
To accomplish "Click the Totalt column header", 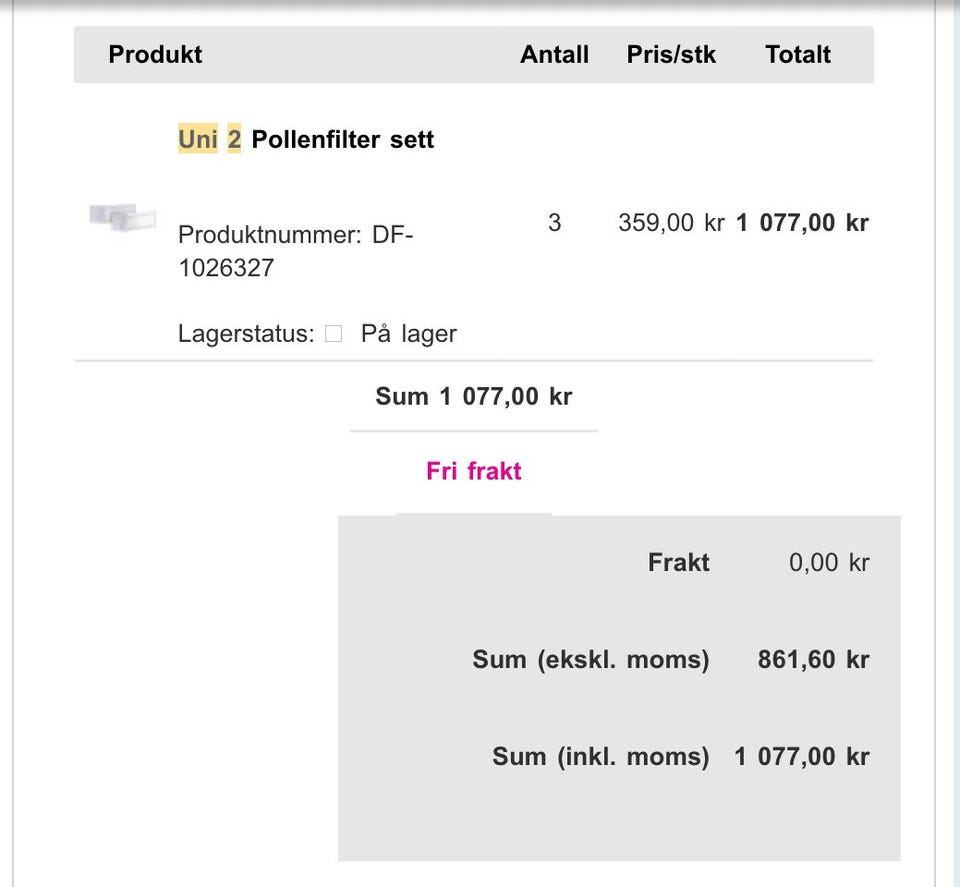I will tap(798, 55).
